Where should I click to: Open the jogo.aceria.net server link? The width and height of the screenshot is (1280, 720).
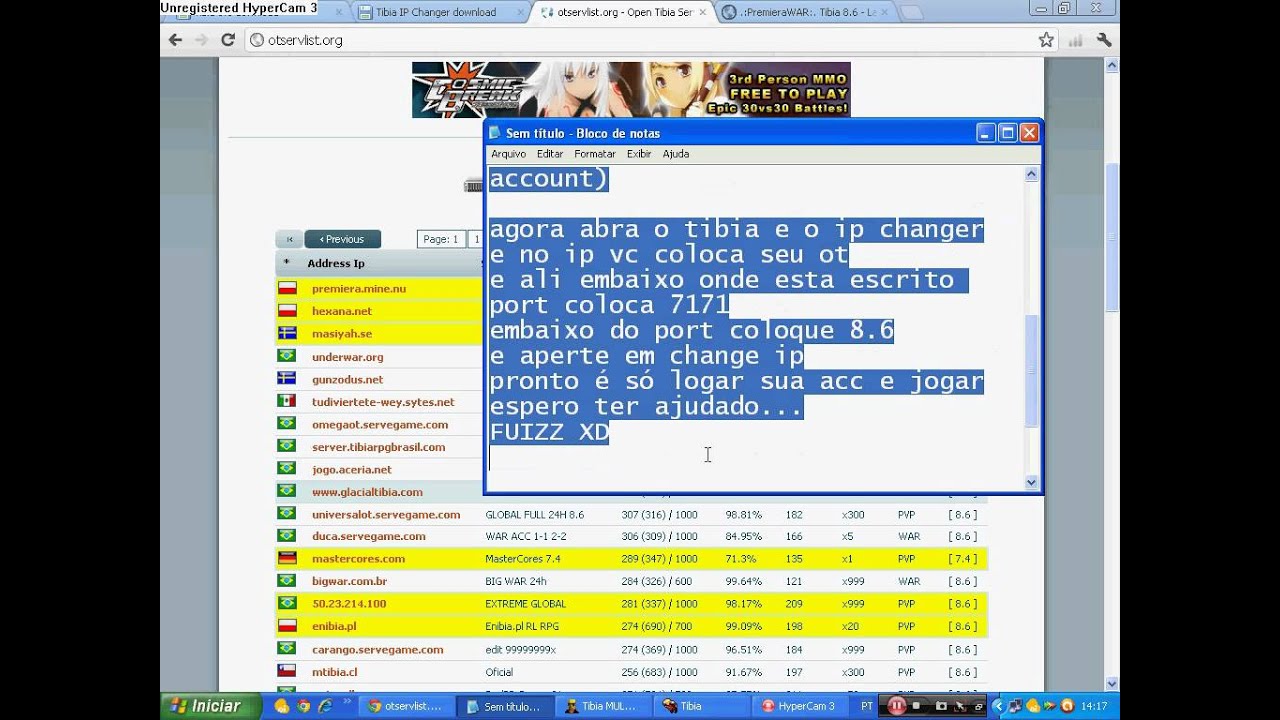352,469
